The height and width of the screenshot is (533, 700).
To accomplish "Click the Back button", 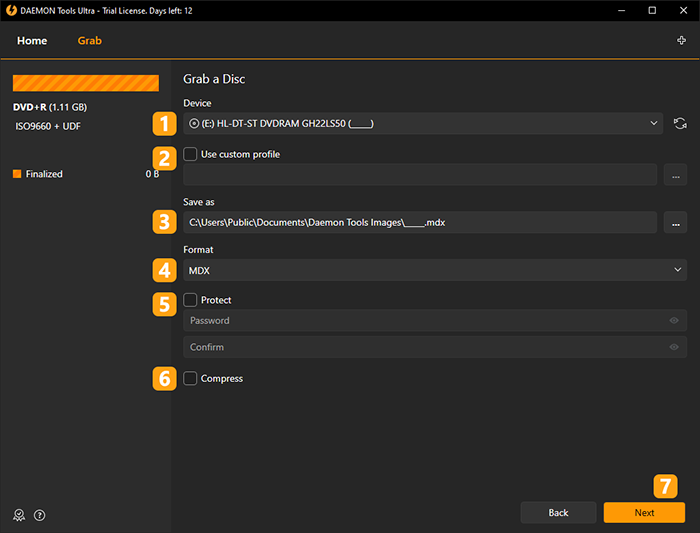I will coord(558,512).
